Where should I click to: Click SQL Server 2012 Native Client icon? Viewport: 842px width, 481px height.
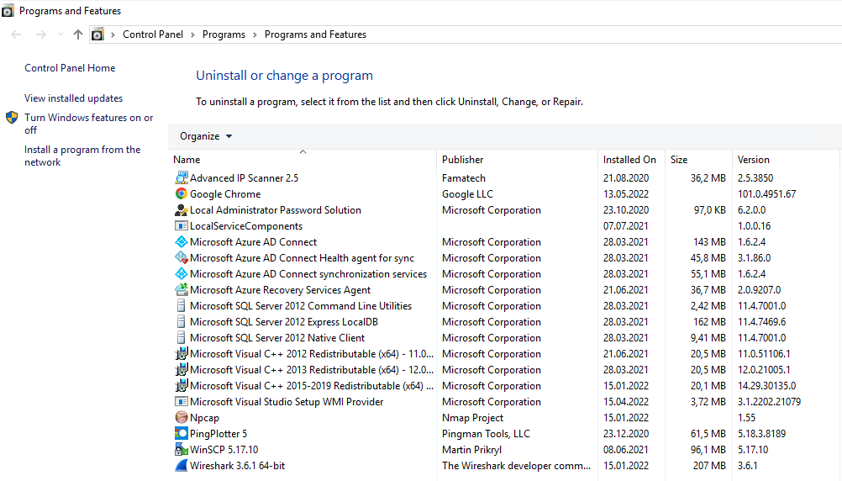coord(182,338)
